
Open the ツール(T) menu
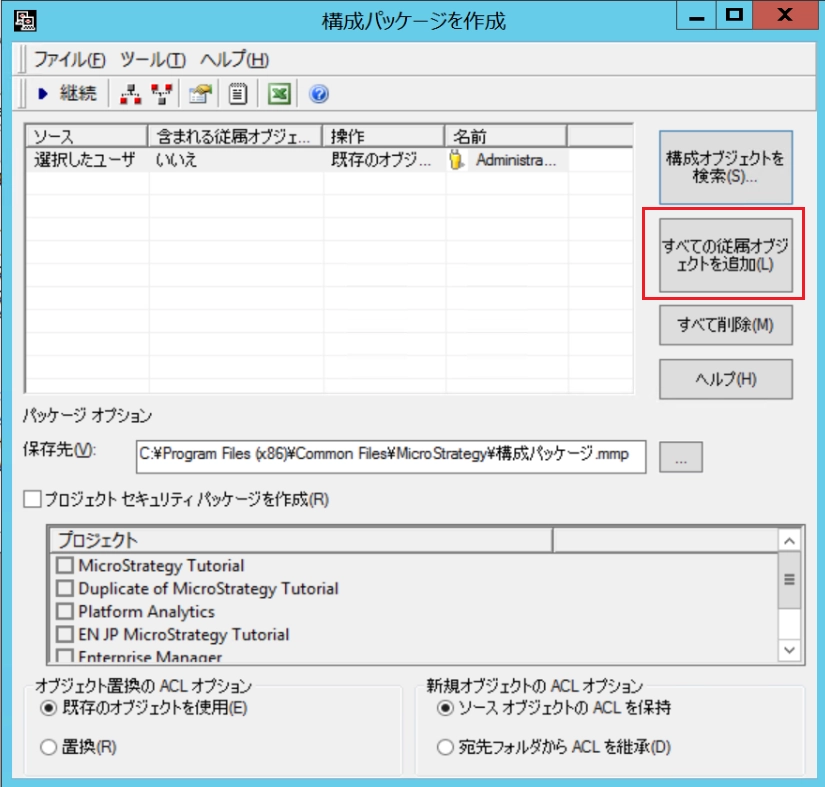(x=153, y=59)
